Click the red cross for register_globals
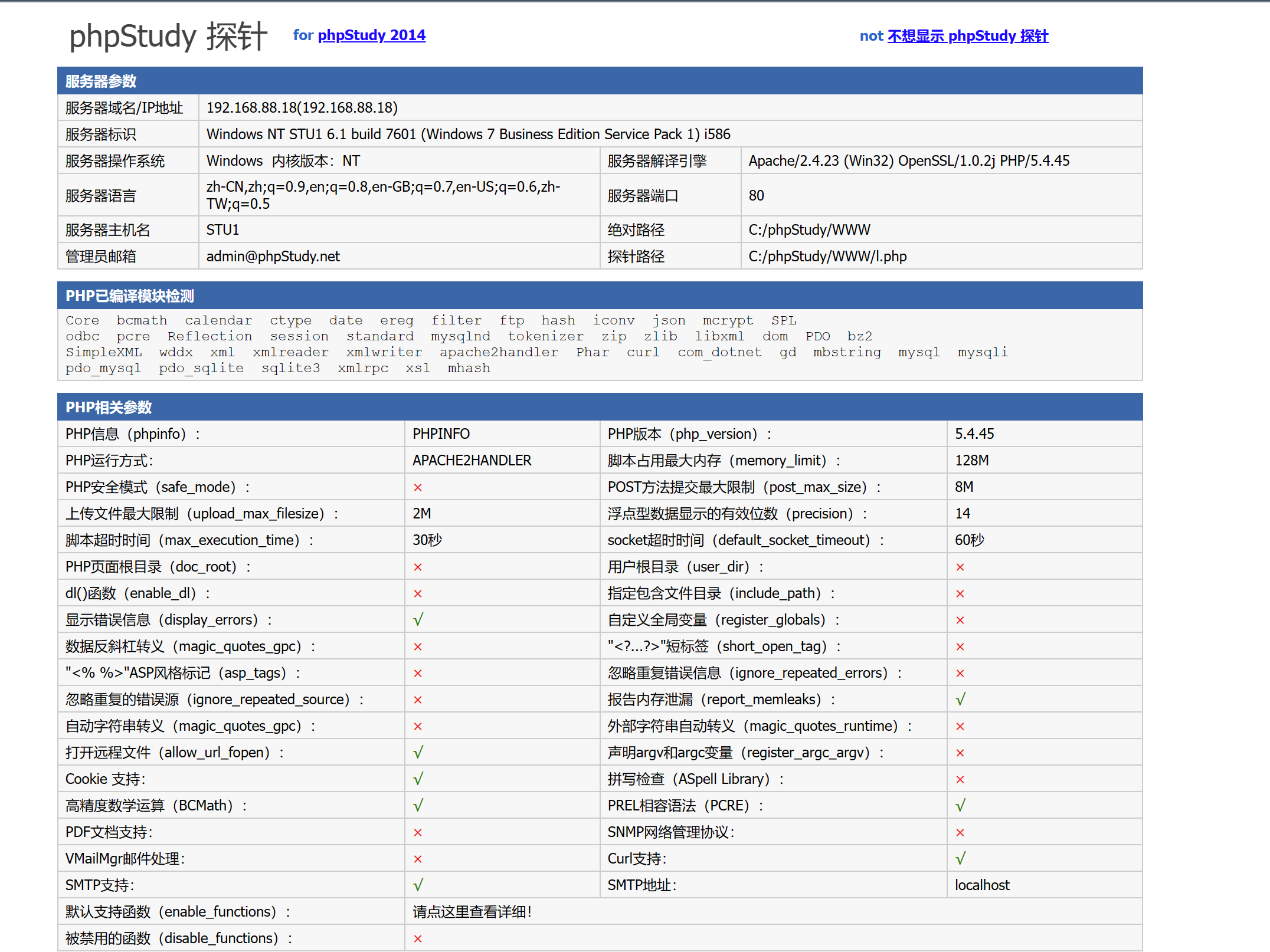This screenshot has width=1270, height=952. click(960, 621)
